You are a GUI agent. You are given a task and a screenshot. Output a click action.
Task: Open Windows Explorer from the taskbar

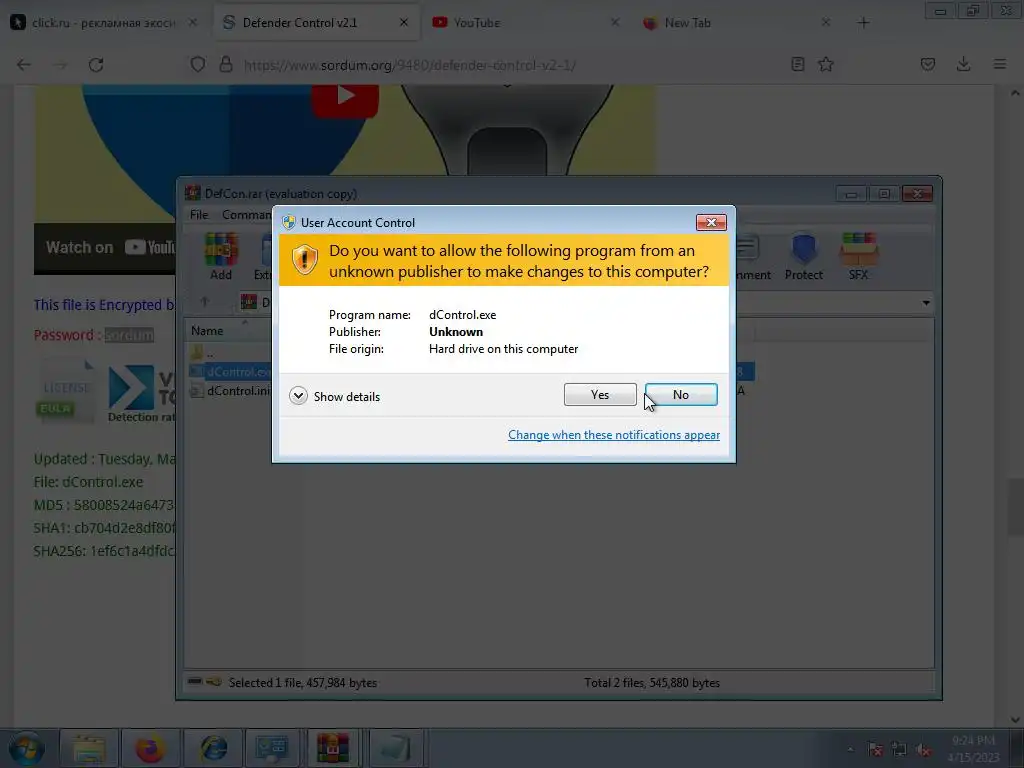[89, 748]
